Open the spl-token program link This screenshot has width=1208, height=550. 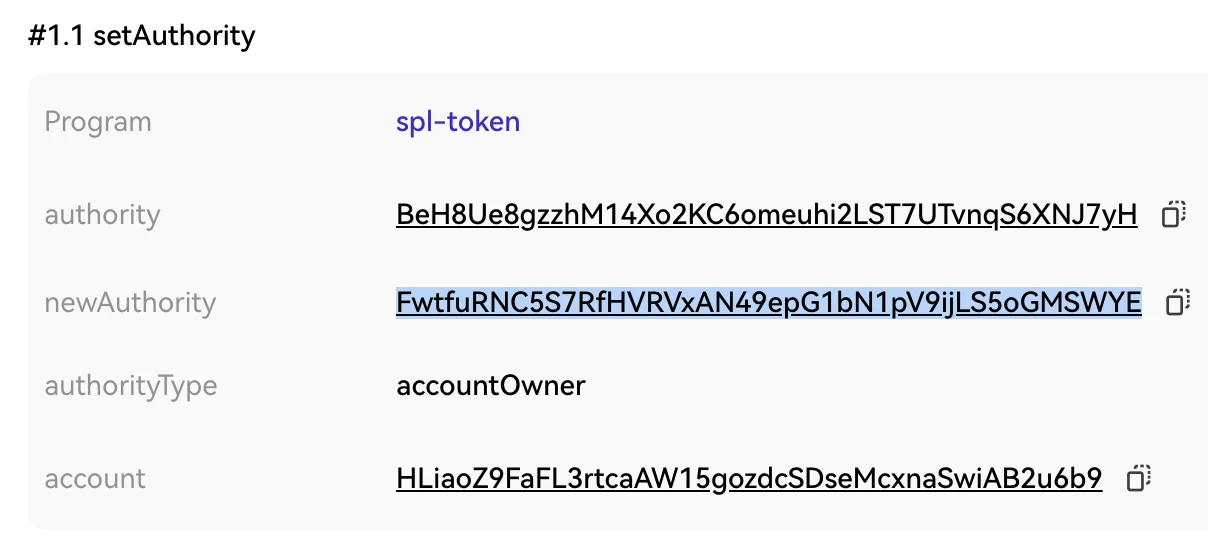click(x=458, y=122)
